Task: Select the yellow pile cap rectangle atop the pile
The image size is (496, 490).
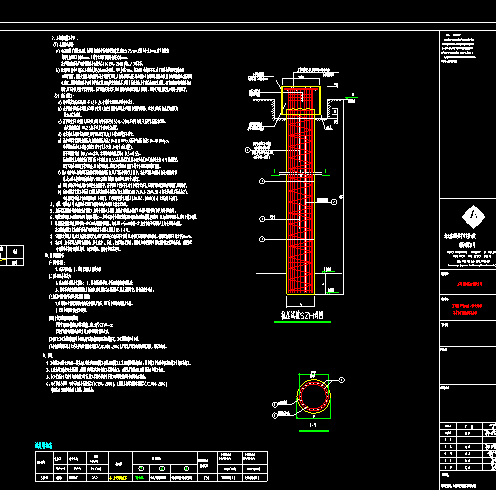Action: [x=301, y=100]
